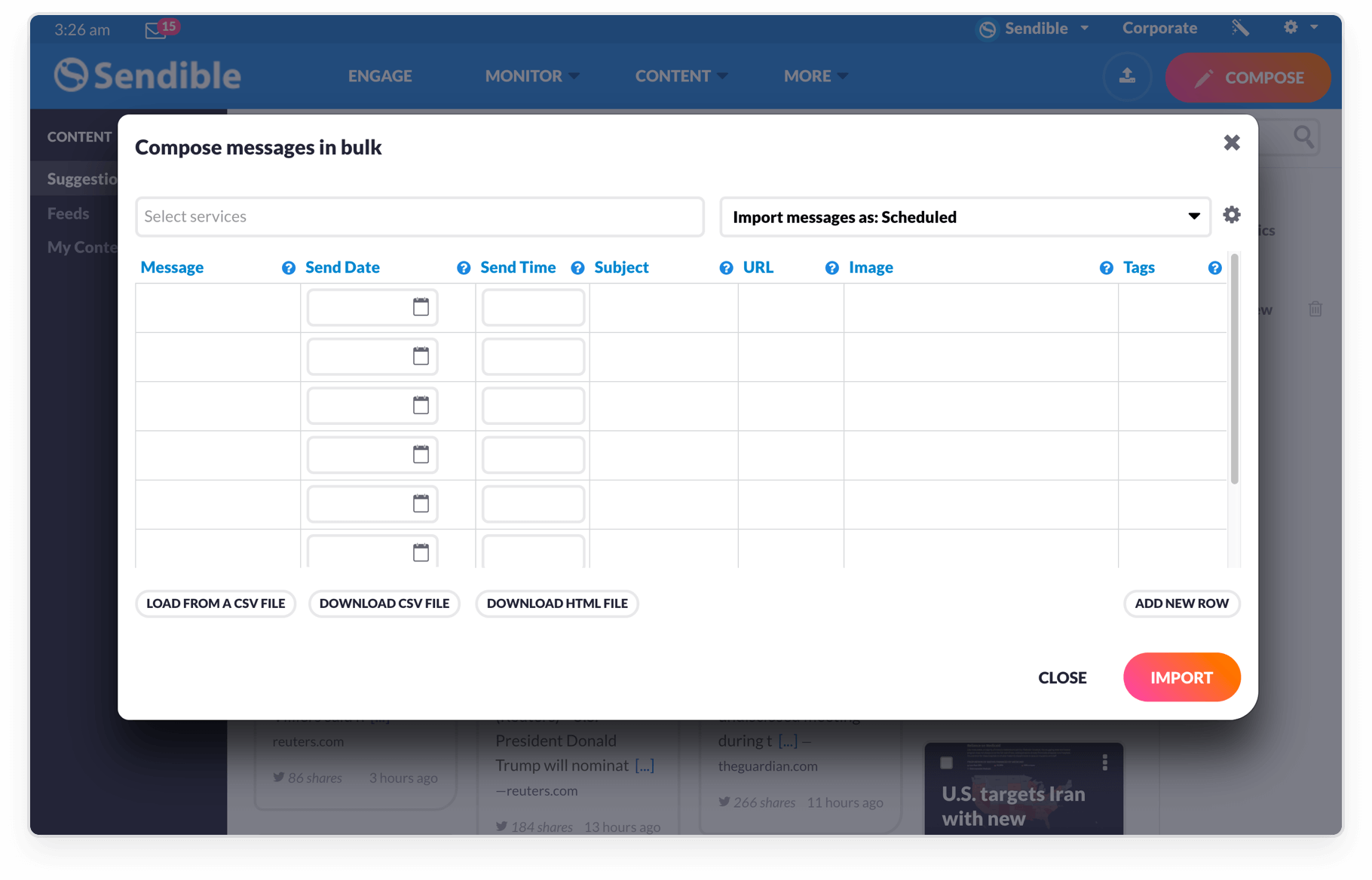Viewport: 1372px width, 880px height.
Task: Open calendar picker in third row
Action: point(421,405)
